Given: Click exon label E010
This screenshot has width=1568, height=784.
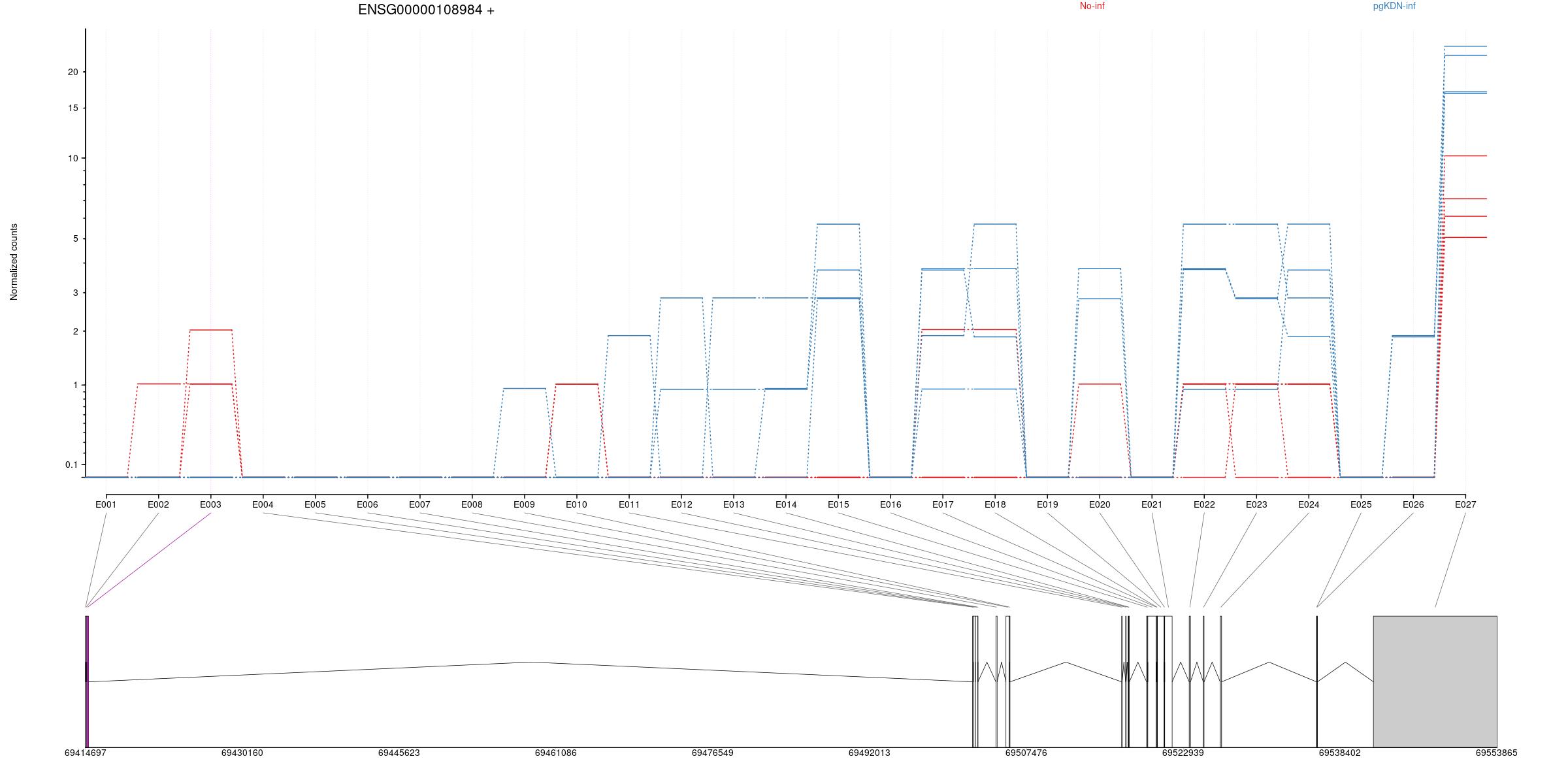Looking at the screenshot, I should pos(576,504).
